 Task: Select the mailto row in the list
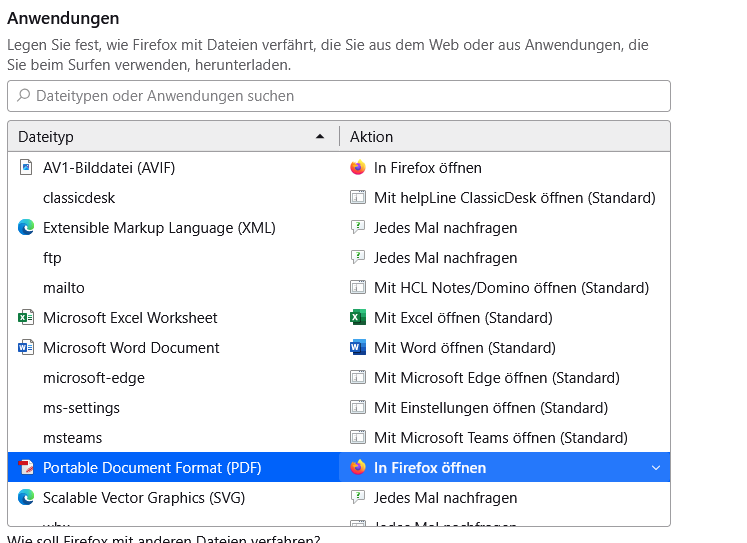pyautogui.click(x=64, y=287)
